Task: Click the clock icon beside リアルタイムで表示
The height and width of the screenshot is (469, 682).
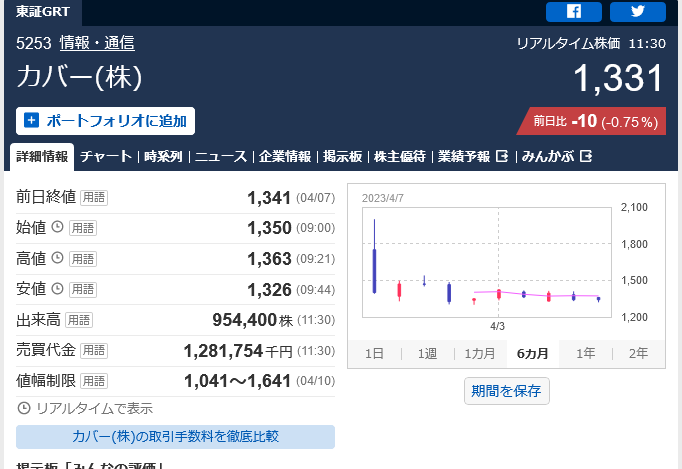Action: pyautogui.click(x=23, y=408)
